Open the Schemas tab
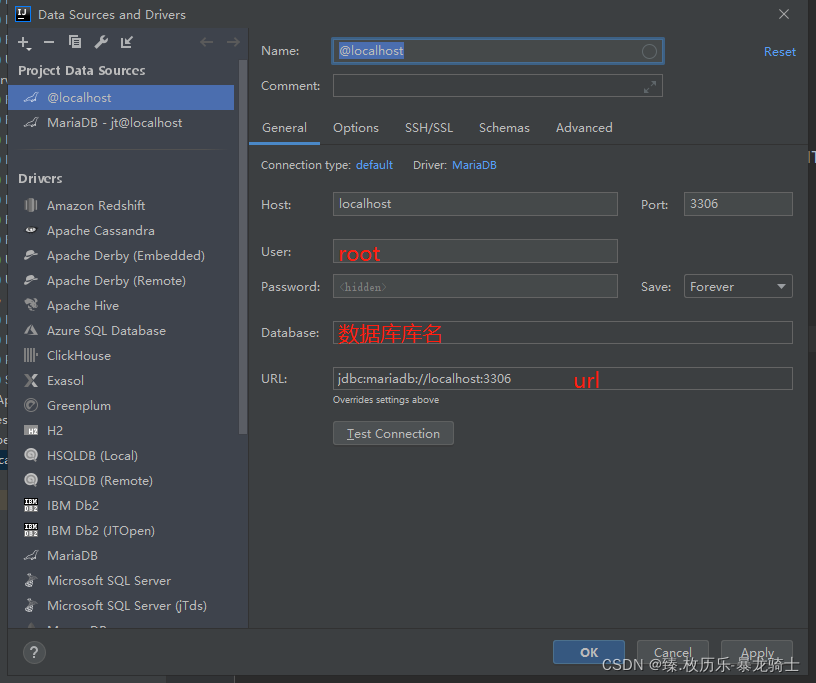Screen dimensions: 816x683 (x=504, y=128)
